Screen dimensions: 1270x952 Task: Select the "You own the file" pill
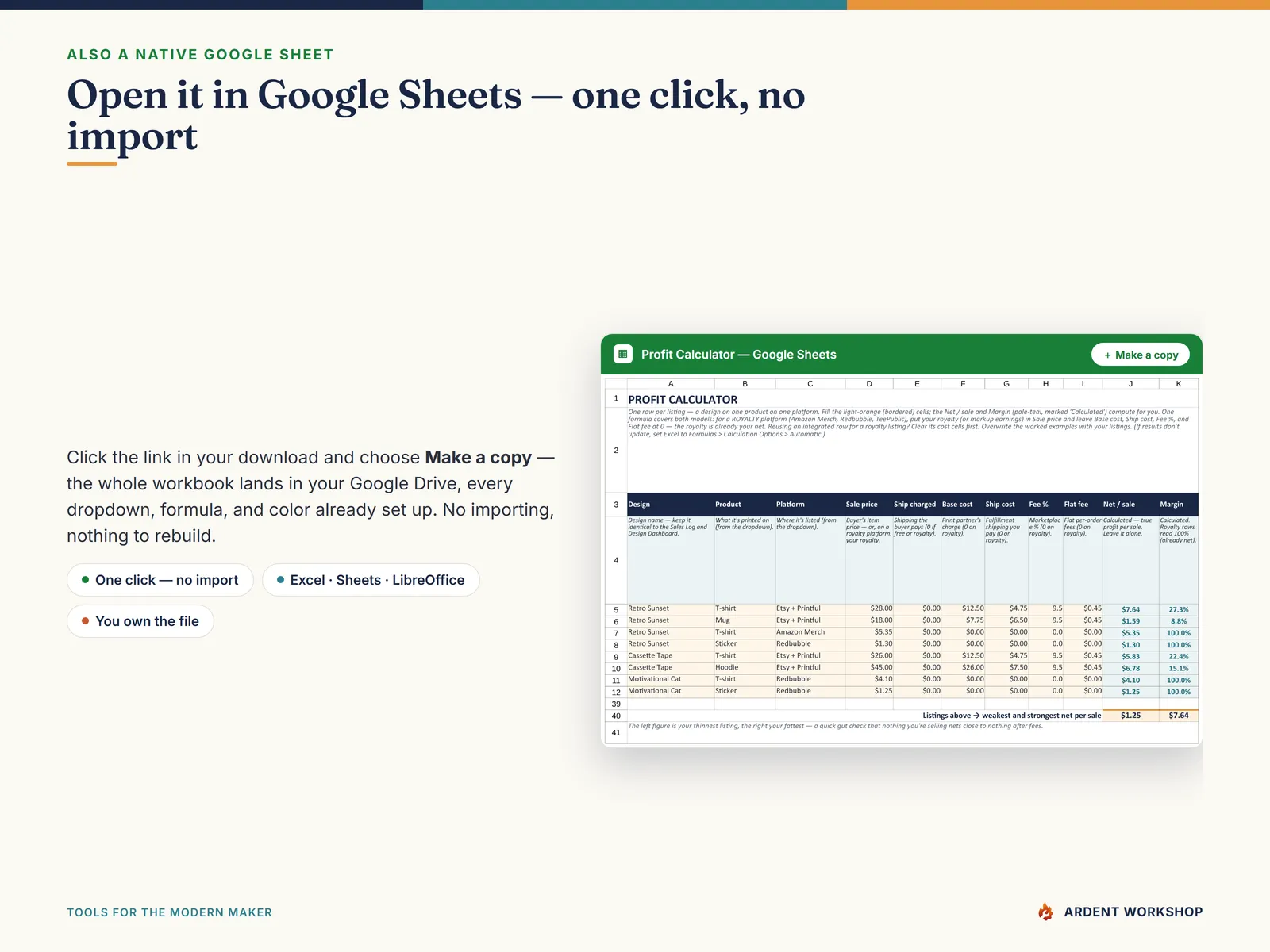pyautogui.click(x=140, y=621)
